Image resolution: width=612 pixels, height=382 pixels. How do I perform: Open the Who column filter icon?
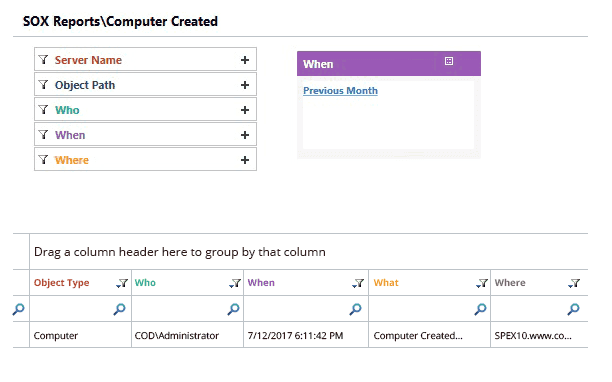coord(235,283)
